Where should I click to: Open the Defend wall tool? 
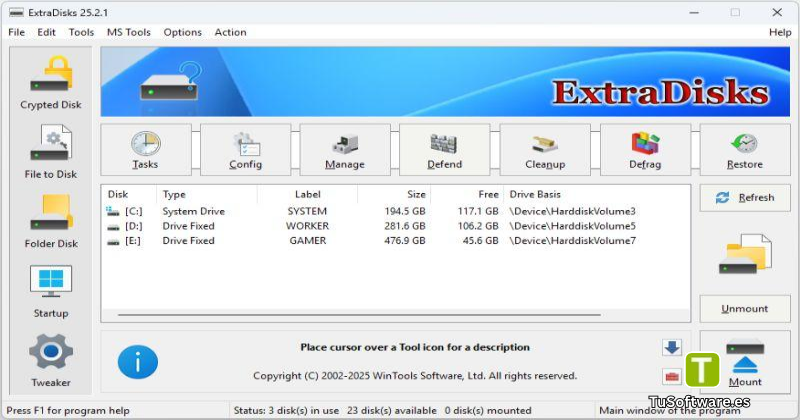click(445, 150)
